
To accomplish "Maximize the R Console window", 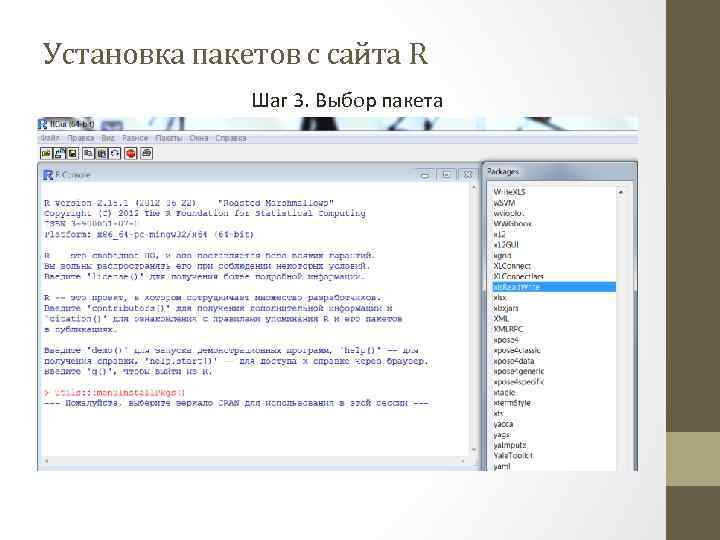I will [447, 175].
